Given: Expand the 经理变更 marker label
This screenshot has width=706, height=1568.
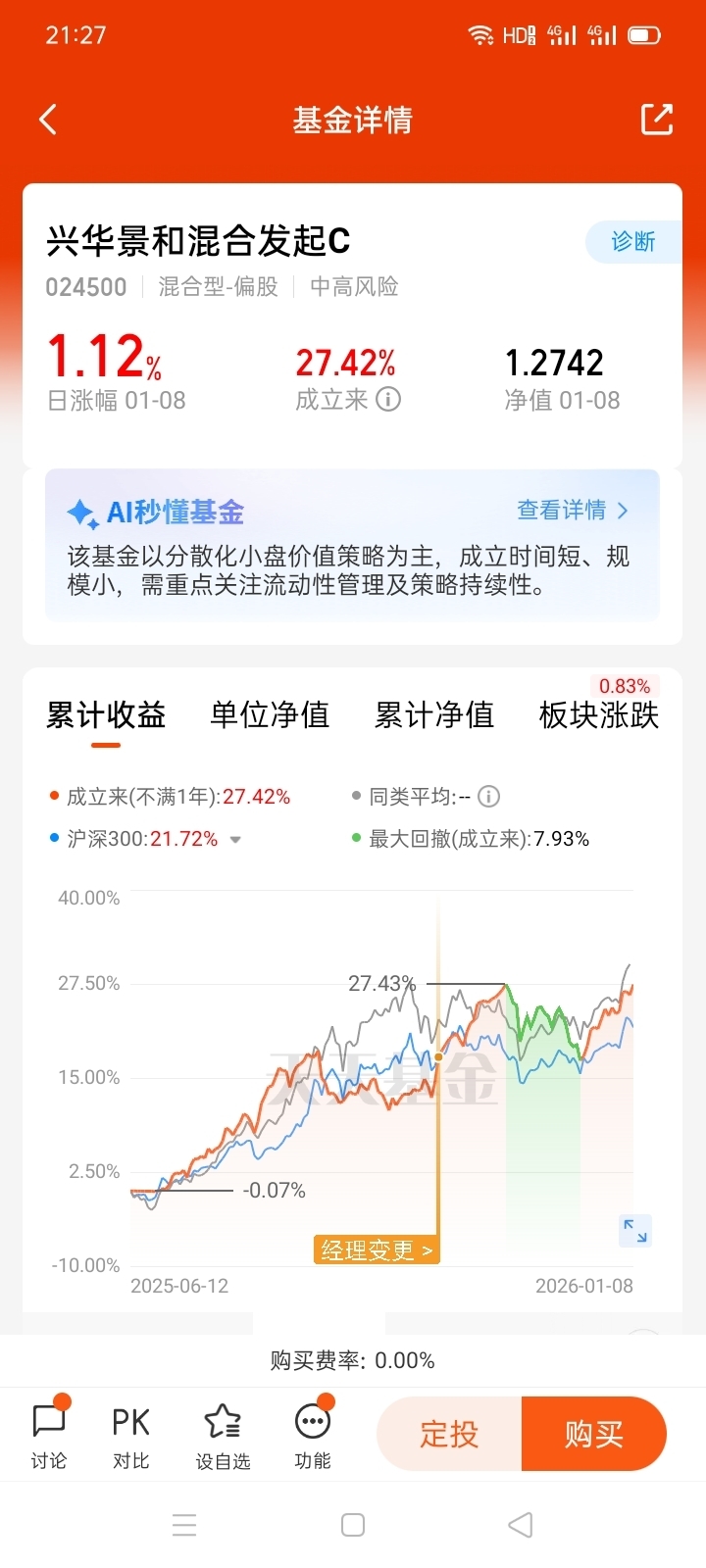Looking at the screenshot, I should 377,1250.
